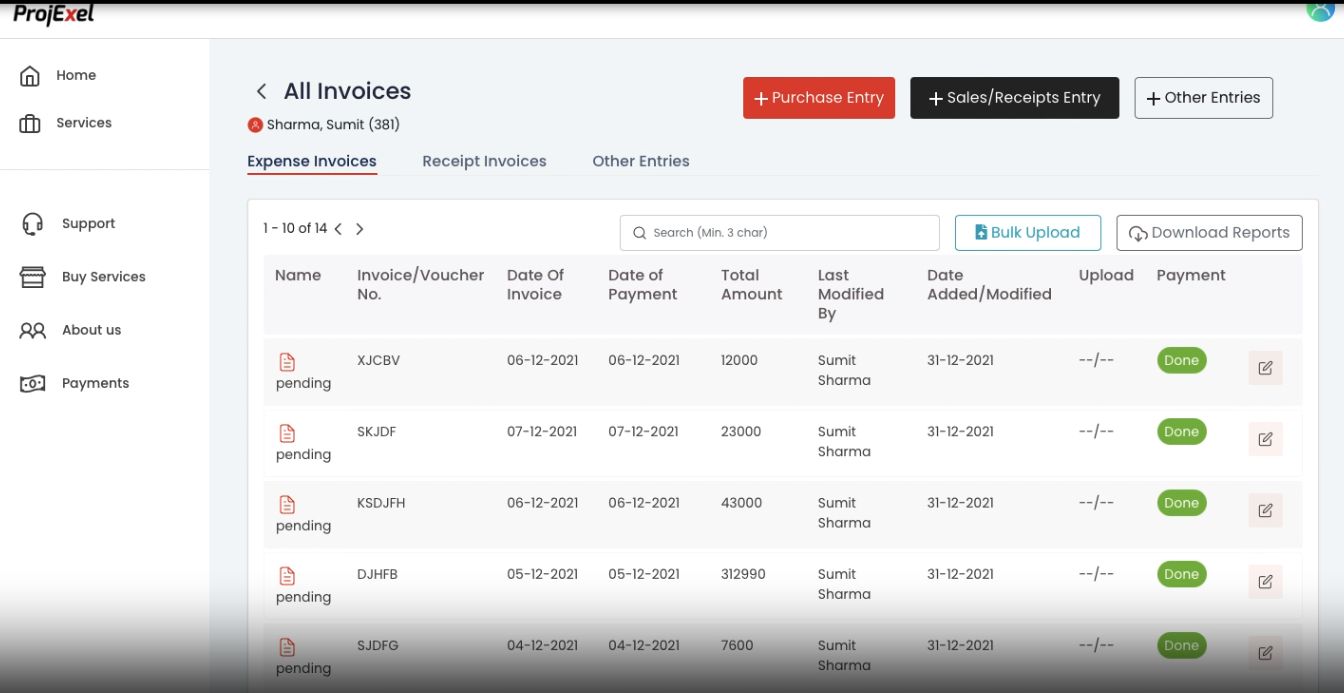The width and height of the screenshot is (1344, 693).
Task: Edit the SJDFG invoice row
Action: [x=1265, y=653]
